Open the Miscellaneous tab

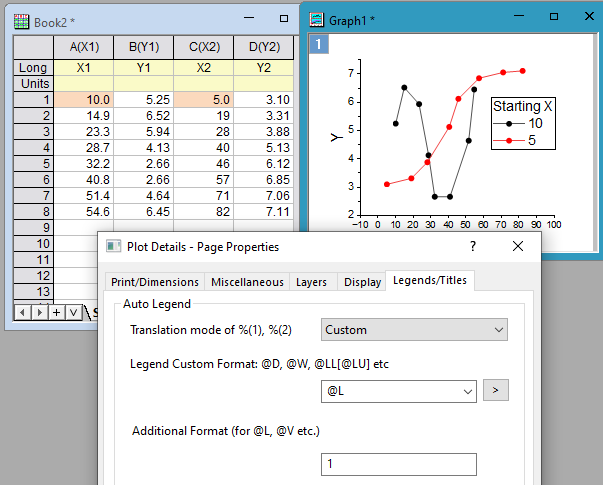click(247, 282)
